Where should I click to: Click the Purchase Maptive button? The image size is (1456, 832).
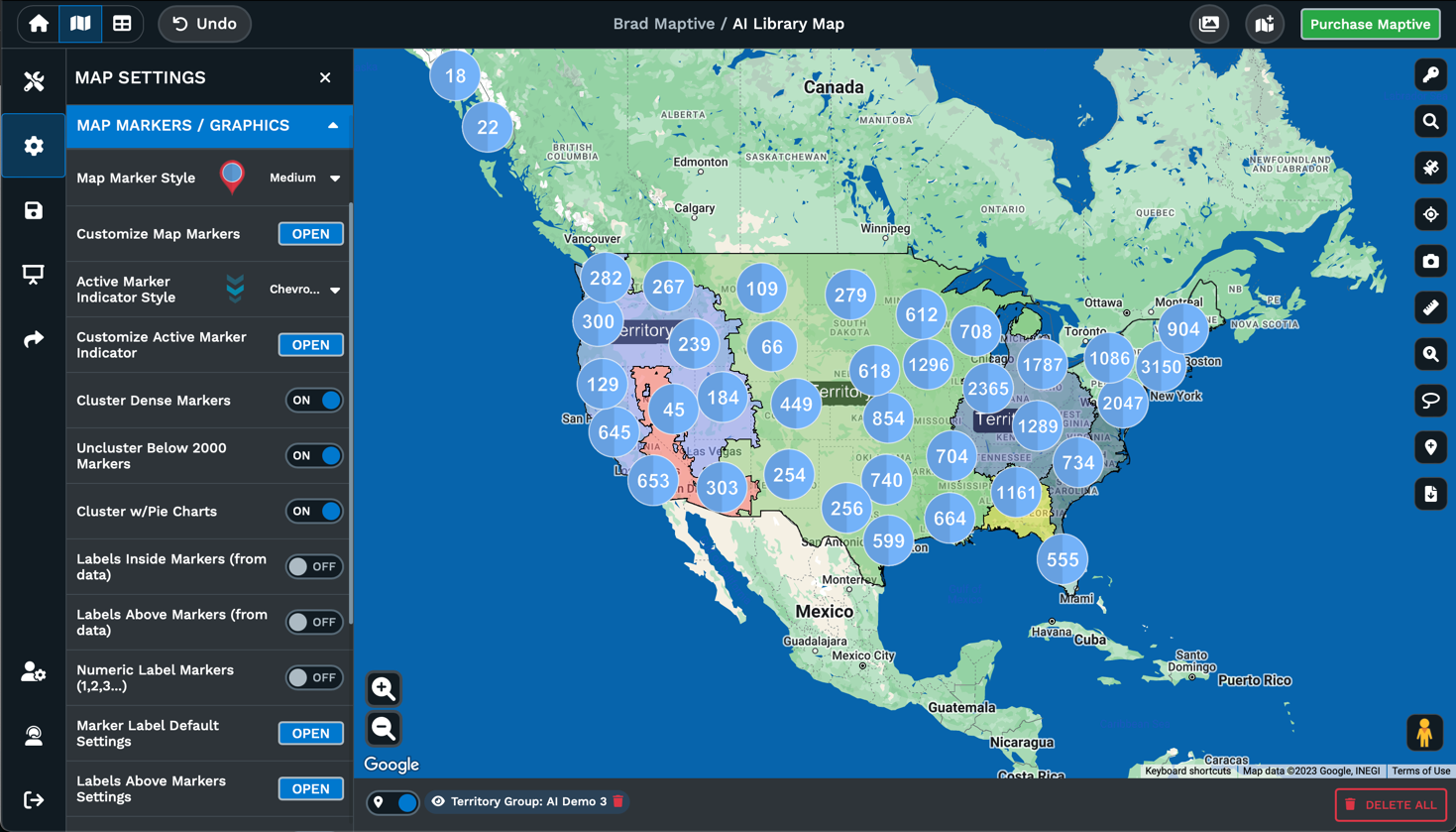[1370, 24]
